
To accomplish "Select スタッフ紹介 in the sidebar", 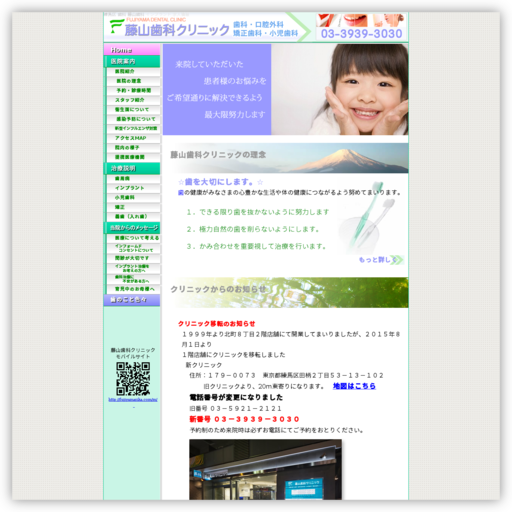I will pos(133,100).
